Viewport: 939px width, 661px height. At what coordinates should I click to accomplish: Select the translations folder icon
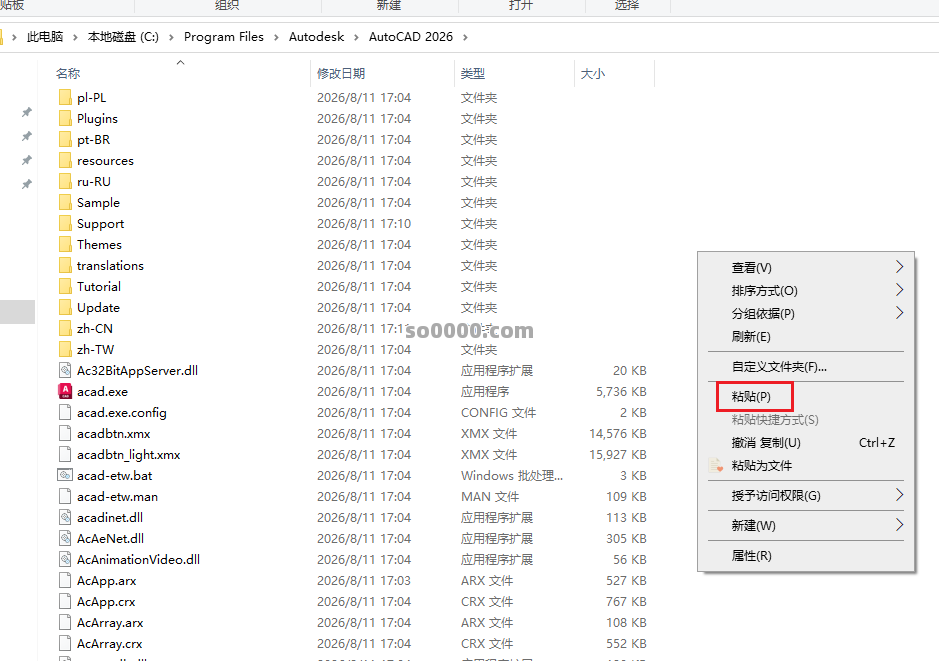65,265
